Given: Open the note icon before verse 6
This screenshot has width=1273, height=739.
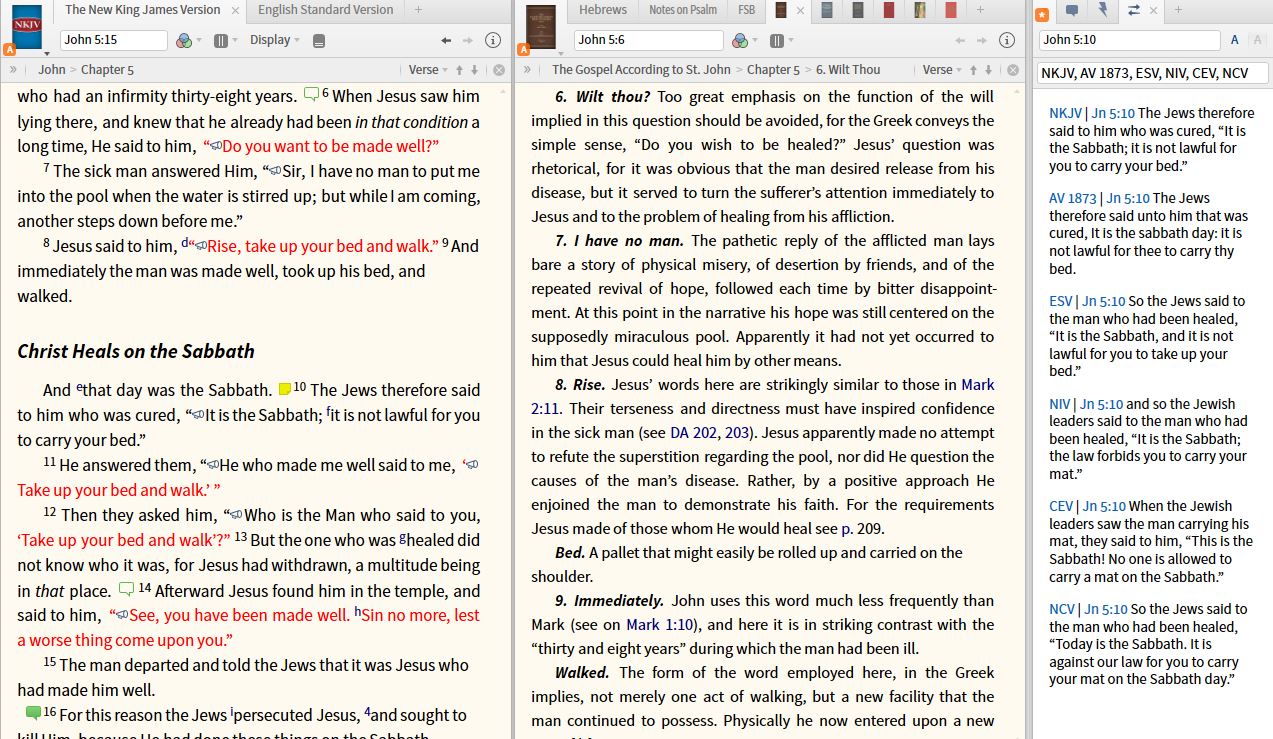Looking at the screenshot, I should click(x=312, y=95).
